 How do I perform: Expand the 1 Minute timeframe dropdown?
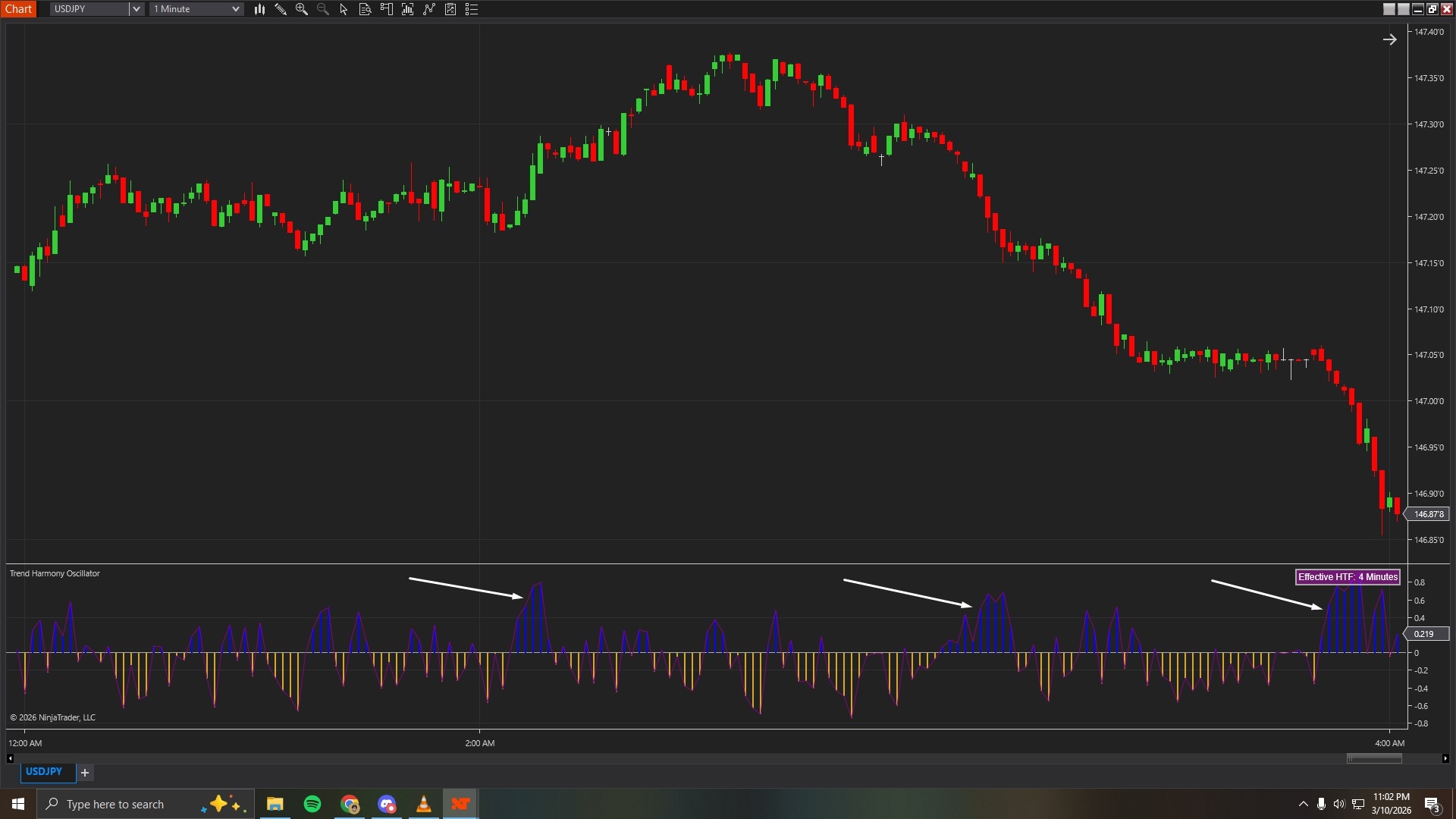pos(236,9)
